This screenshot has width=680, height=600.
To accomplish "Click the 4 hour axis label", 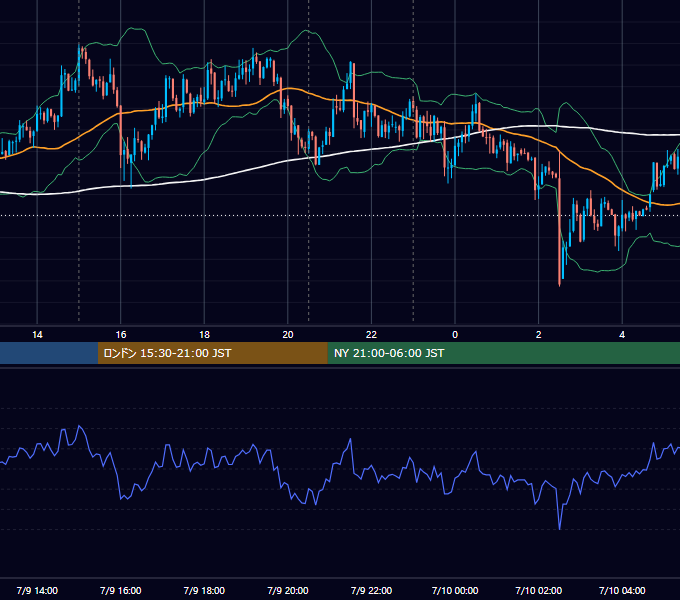I will [622, 335].
